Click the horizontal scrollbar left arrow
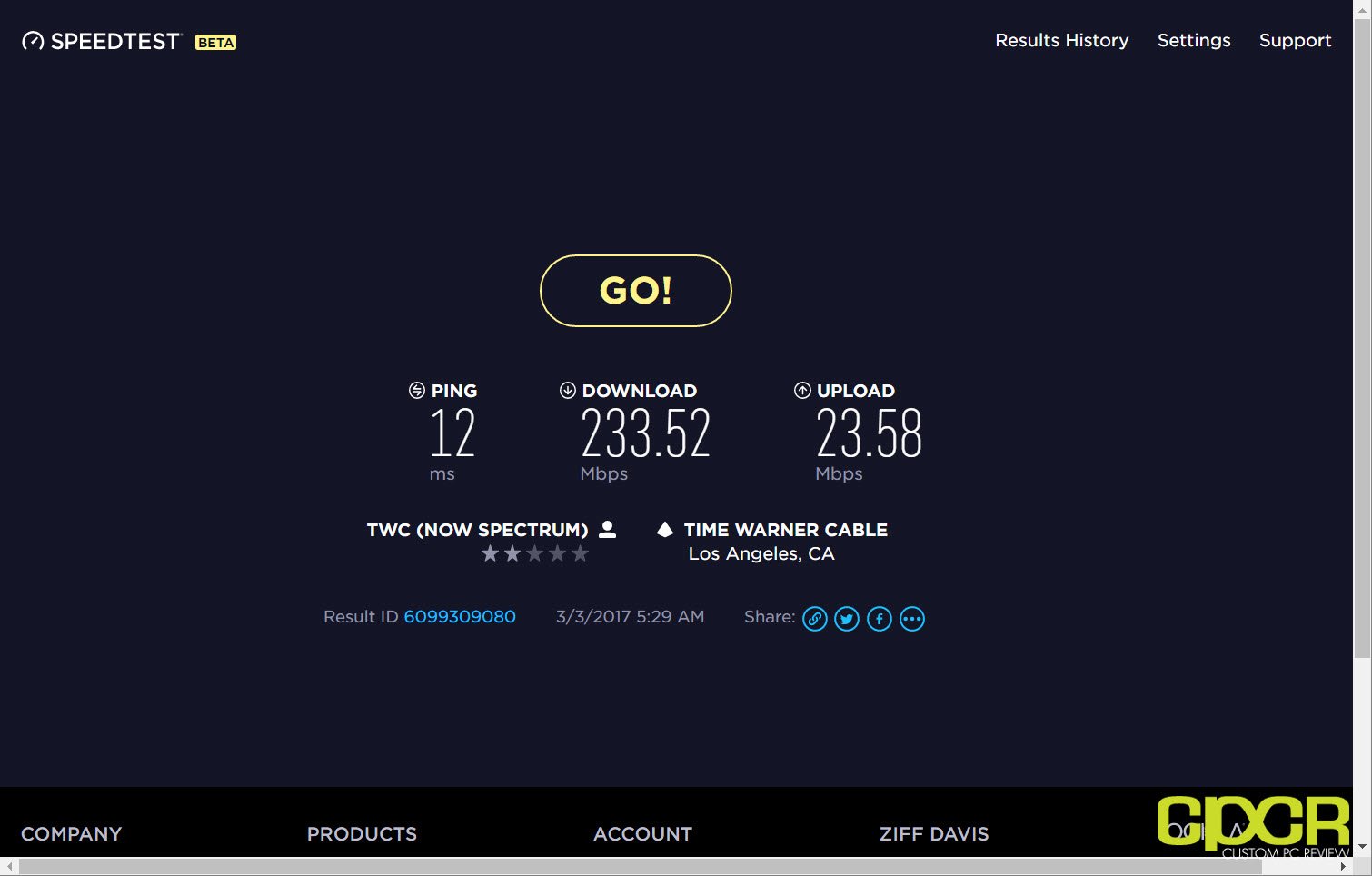The image size is (1372, 876). (x=8, y=867)
